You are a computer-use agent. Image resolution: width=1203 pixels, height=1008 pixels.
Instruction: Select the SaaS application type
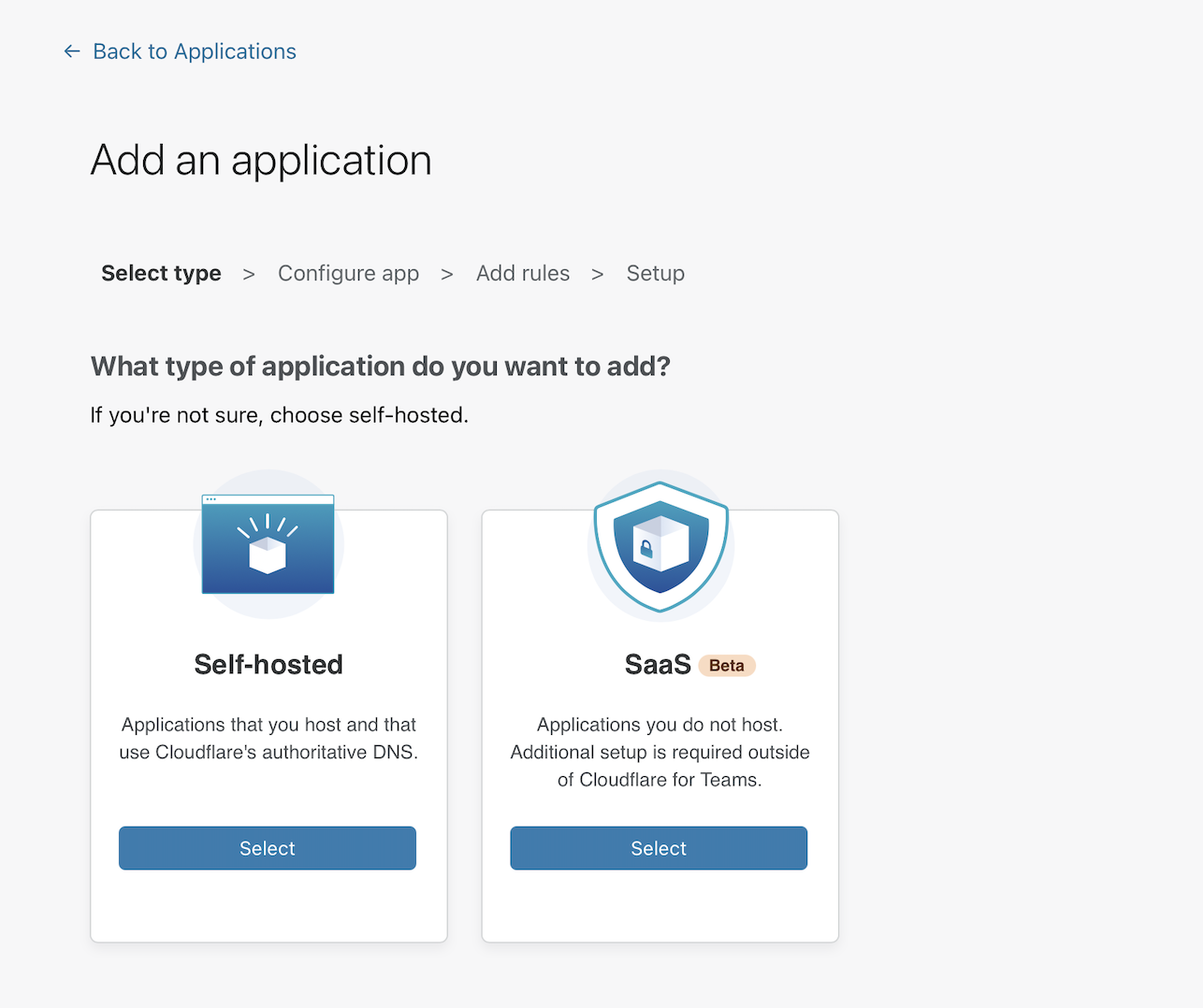pos(658,848)
